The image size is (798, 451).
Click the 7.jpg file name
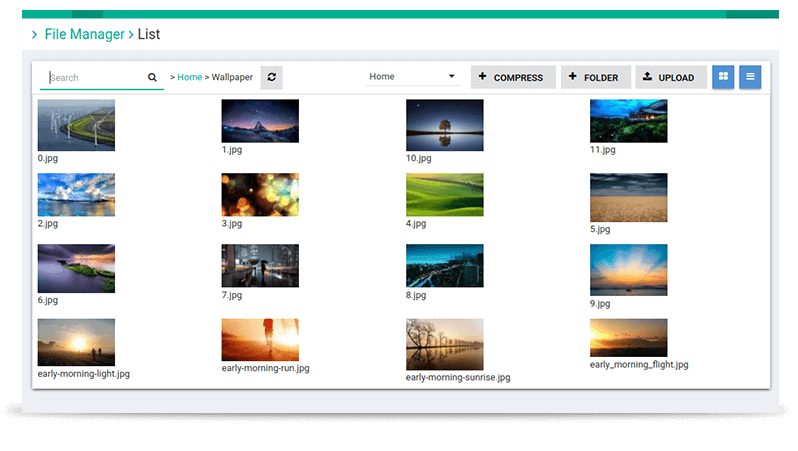[x=232, y=295]
